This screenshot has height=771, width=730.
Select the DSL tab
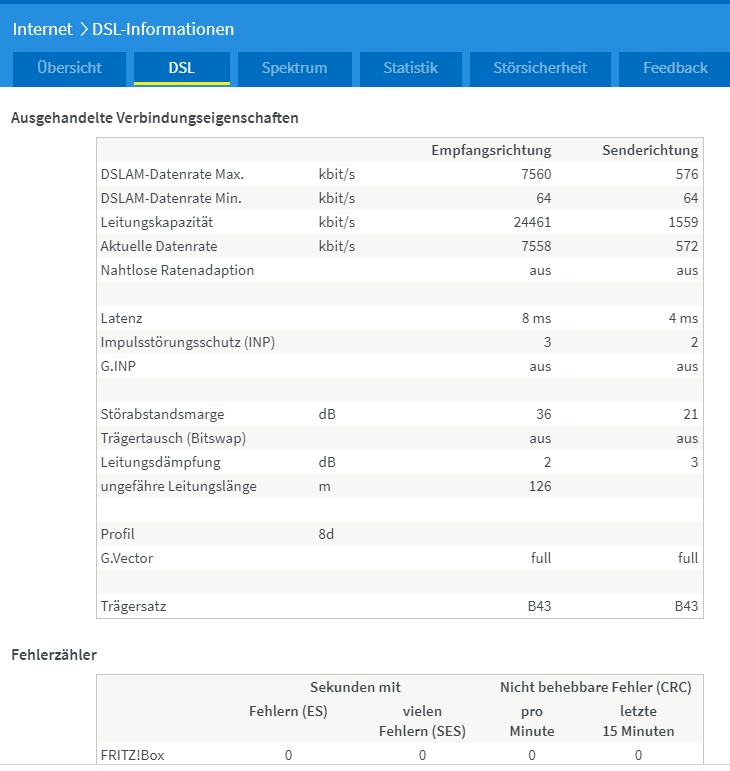click(x=182, y=68)
